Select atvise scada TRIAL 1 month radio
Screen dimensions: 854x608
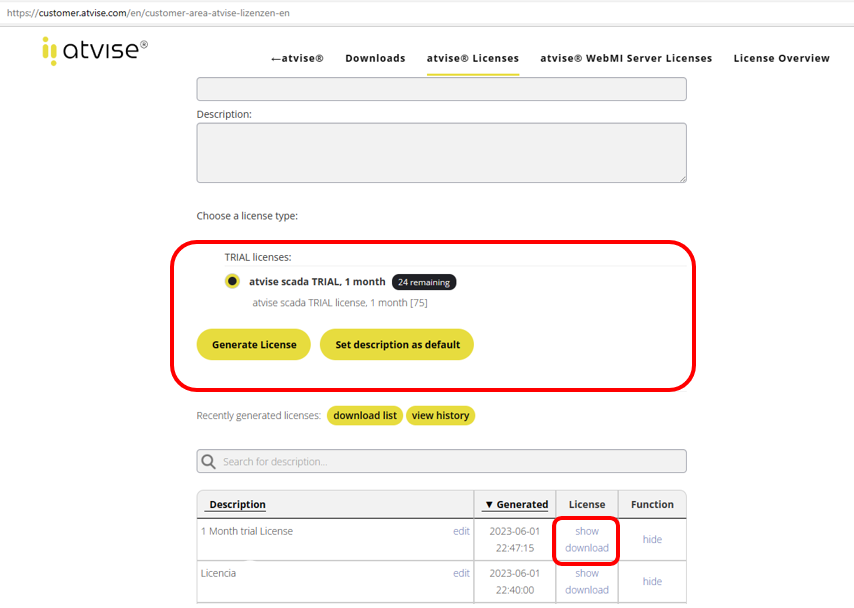click(233, 281)
